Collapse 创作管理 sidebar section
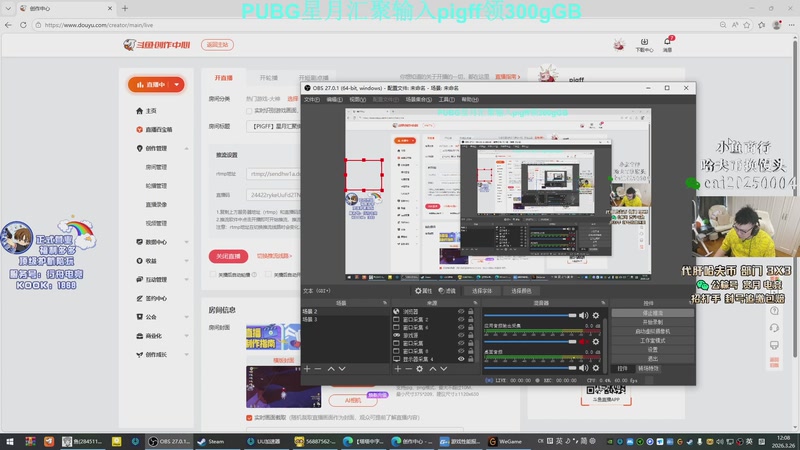Screen dimensions: 800x450 coord(186,148)
